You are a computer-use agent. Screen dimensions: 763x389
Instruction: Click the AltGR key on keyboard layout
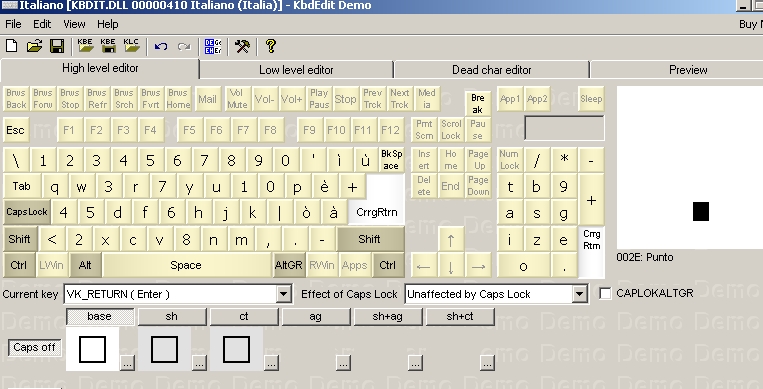click(289, 265)
